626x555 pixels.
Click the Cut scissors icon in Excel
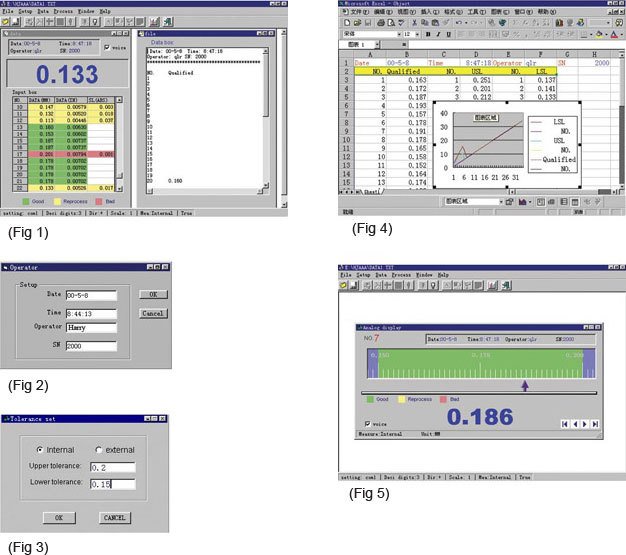point(415,23)
